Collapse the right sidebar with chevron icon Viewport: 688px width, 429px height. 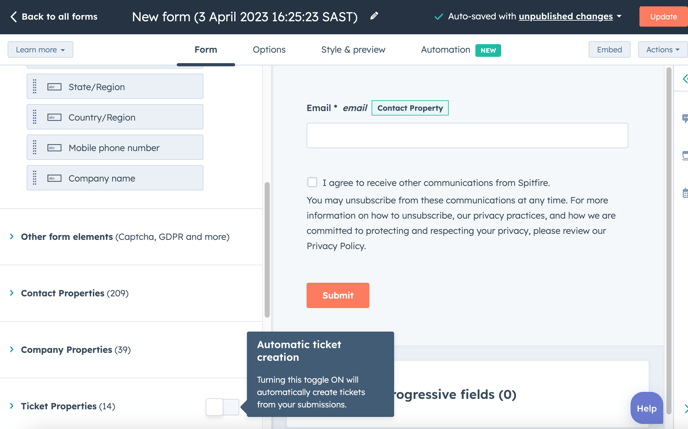[684, 79]
